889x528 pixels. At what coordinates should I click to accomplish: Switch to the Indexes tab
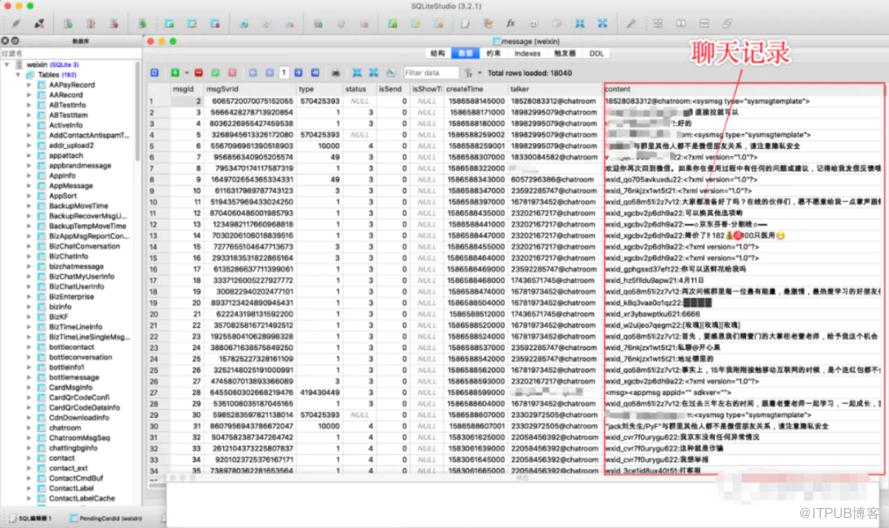527,53
